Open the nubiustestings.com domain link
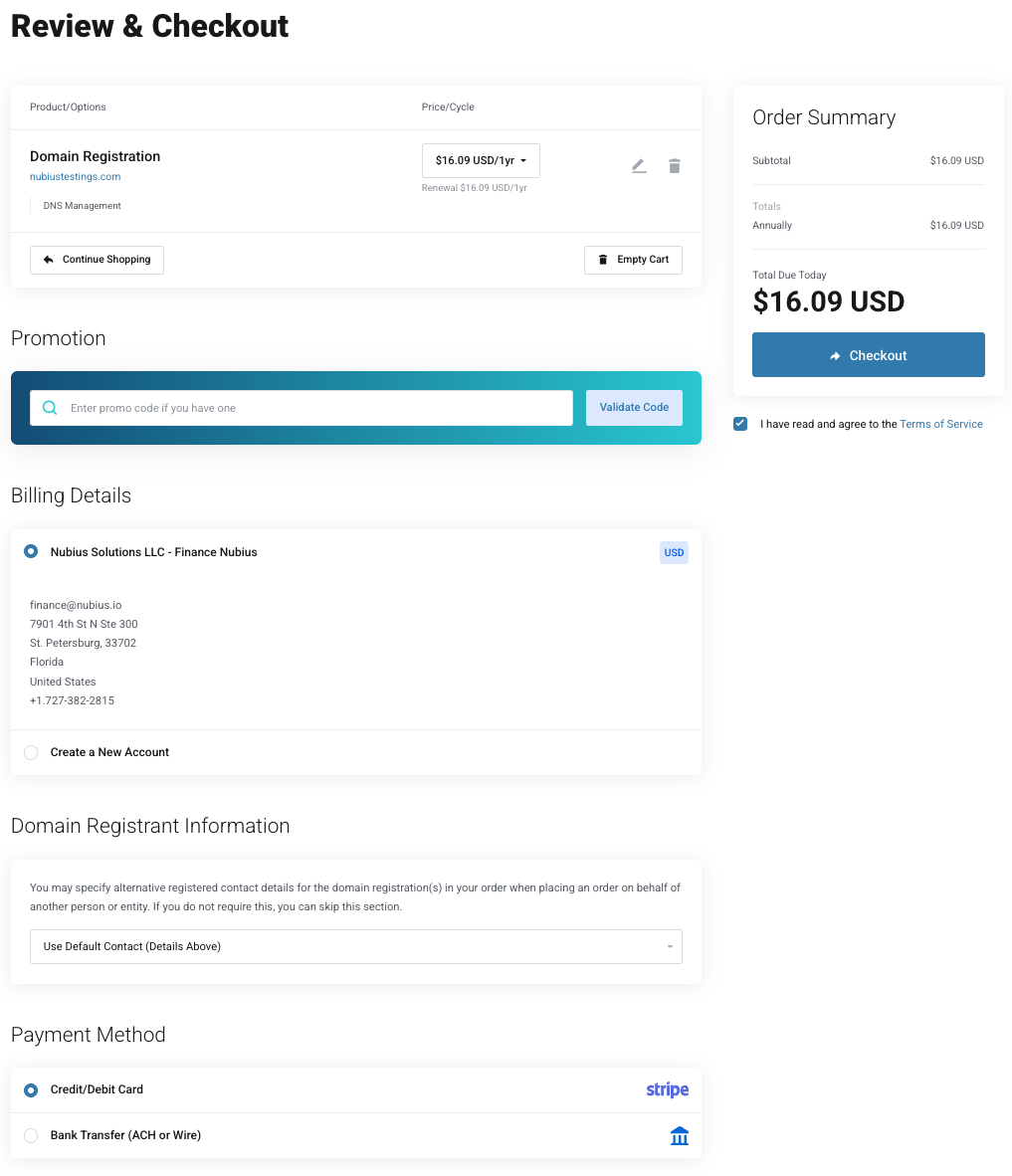The height and width of the screenshot is (1176, 1012). click(76, 177)
